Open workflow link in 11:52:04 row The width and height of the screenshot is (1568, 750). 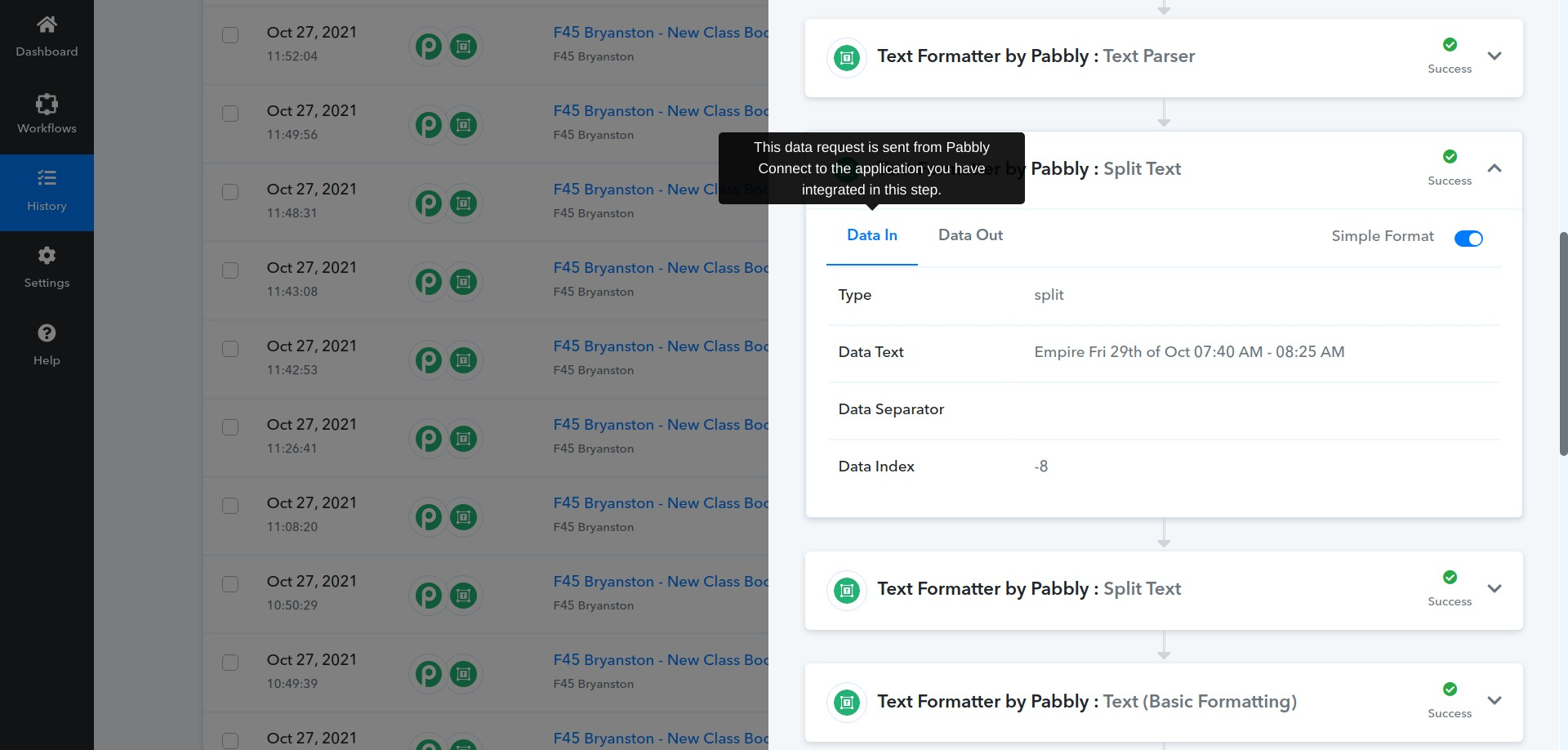[x=661, y=33]
